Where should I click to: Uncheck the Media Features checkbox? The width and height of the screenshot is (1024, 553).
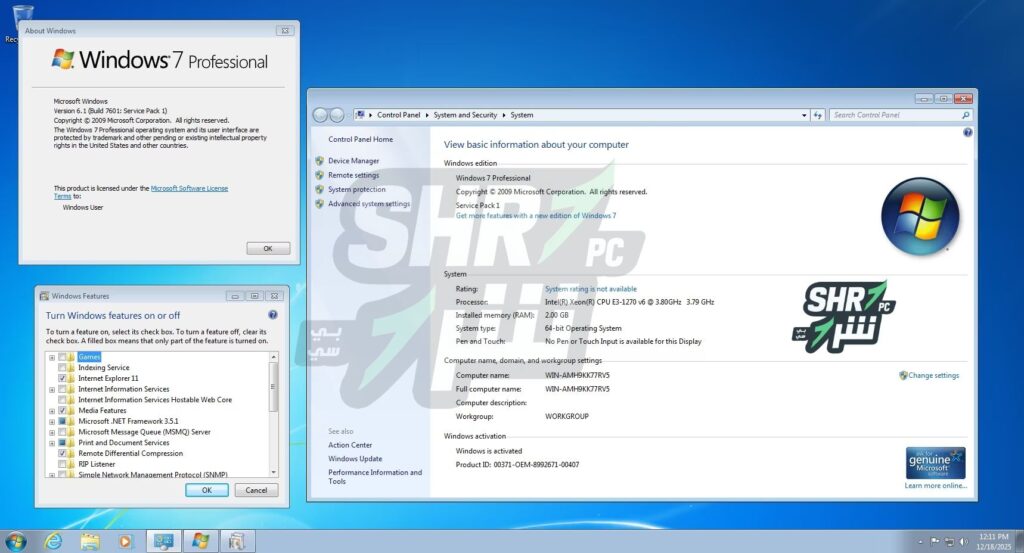point(62,411)
